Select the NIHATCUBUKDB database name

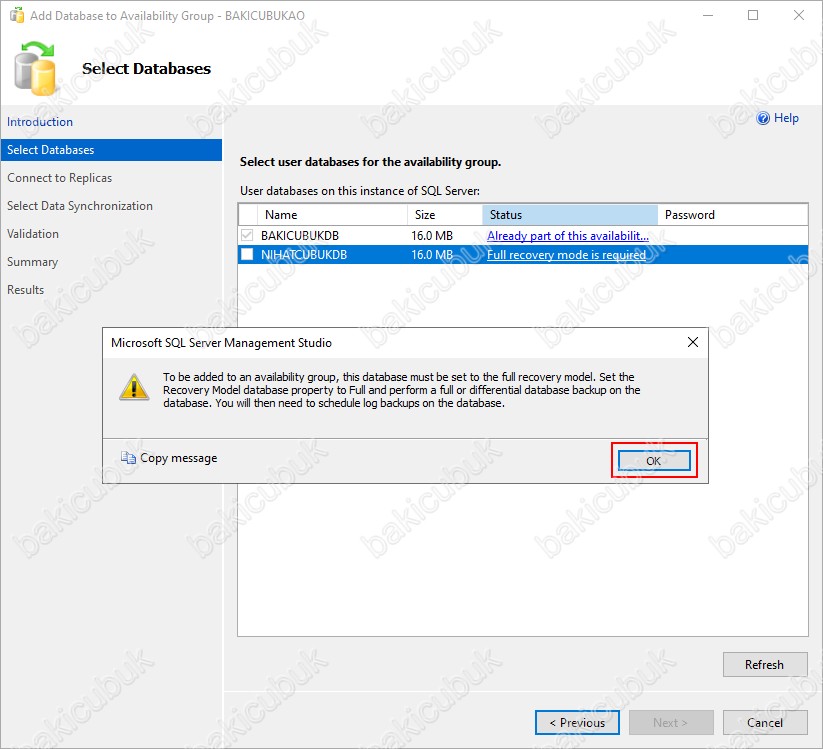coord(304,255)
